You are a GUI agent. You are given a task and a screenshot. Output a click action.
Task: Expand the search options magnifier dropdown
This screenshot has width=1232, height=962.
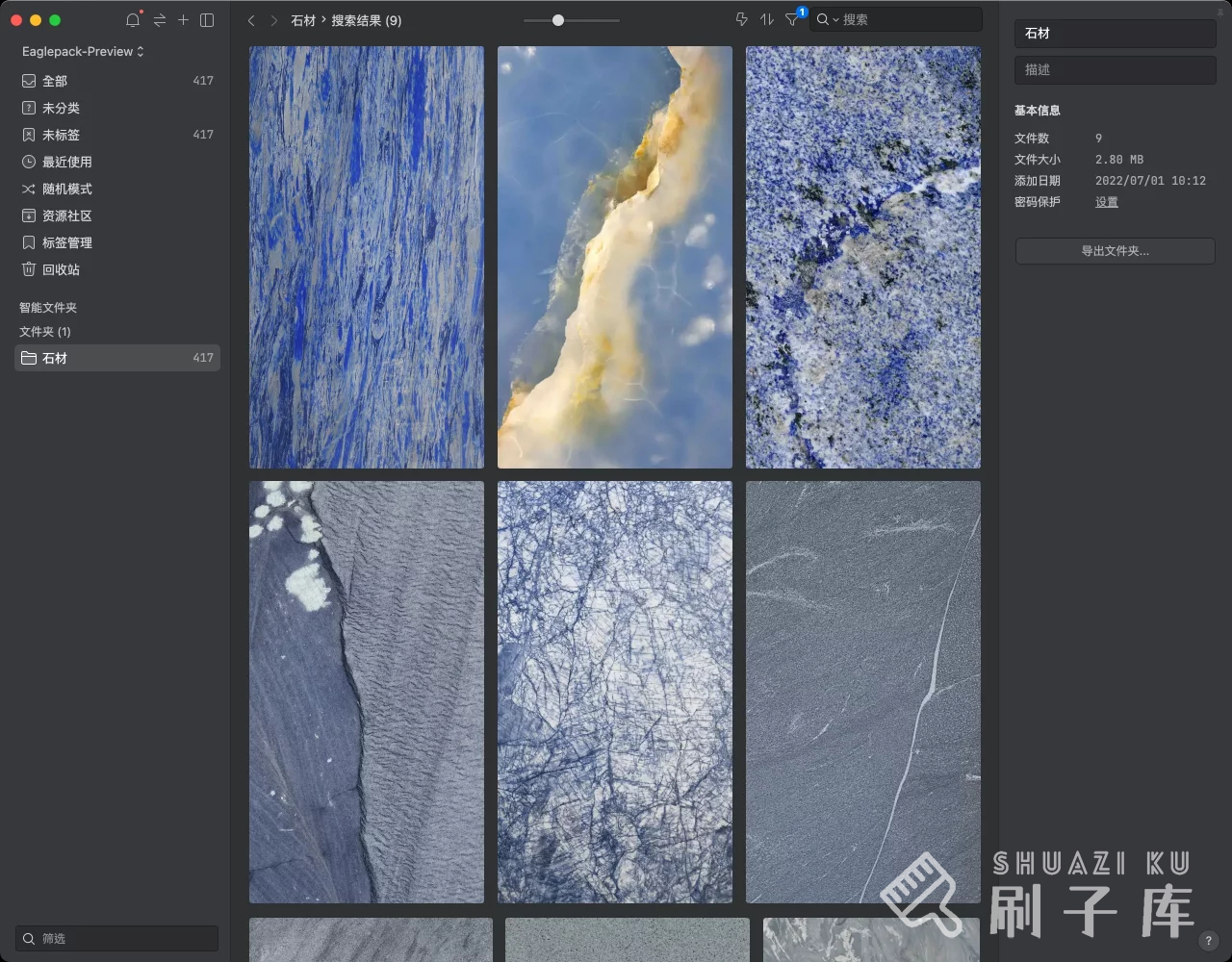pyautogui.click(x=827, y=20)
